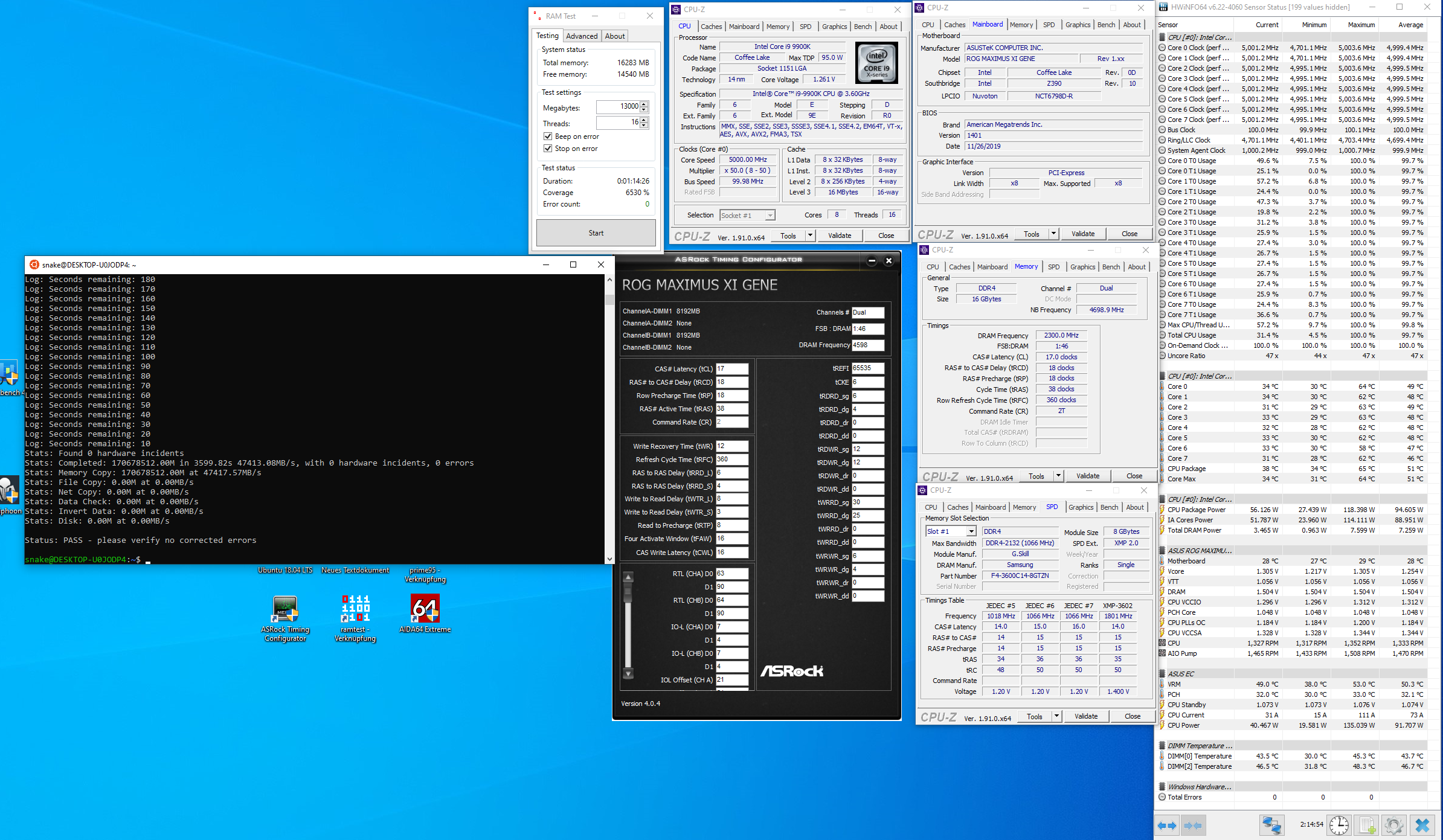
Task: Launch AIDA64 Extreme desktop icon
Action: click(425, 609)
